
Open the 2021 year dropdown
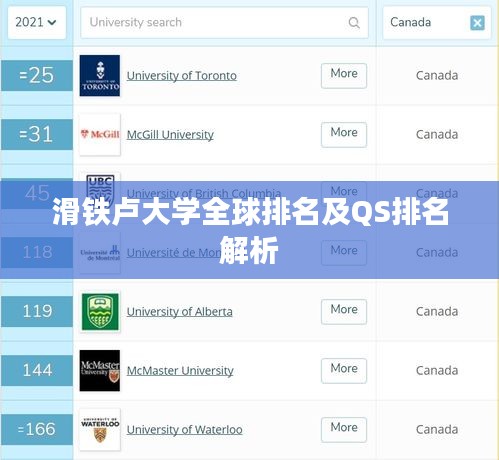pos(37,23)
